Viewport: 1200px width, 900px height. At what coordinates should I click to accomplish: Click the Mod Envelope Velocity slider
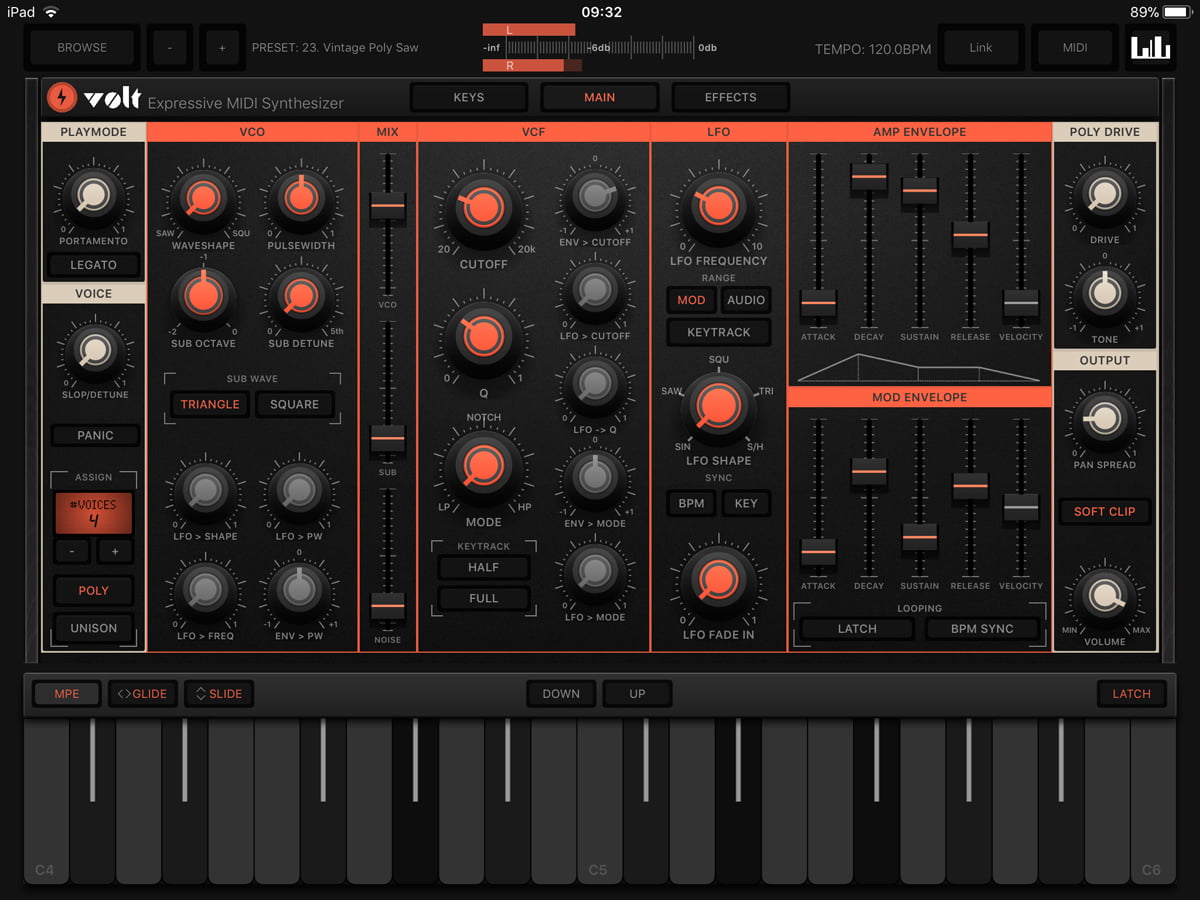pyautogui.click(x=1021, y=507)
